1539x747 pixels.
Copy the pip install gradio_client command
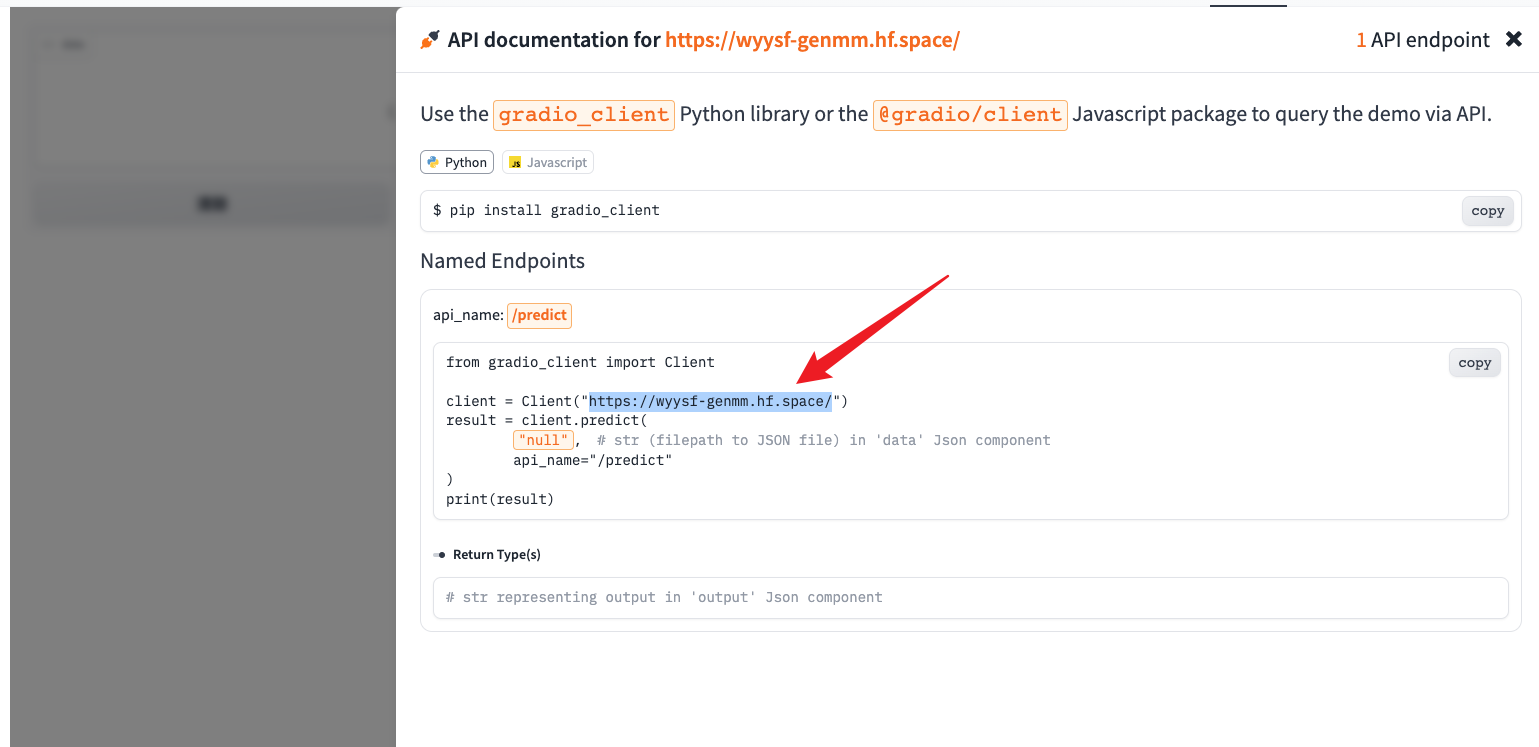pyautogui.click(x=1487, y=211)
